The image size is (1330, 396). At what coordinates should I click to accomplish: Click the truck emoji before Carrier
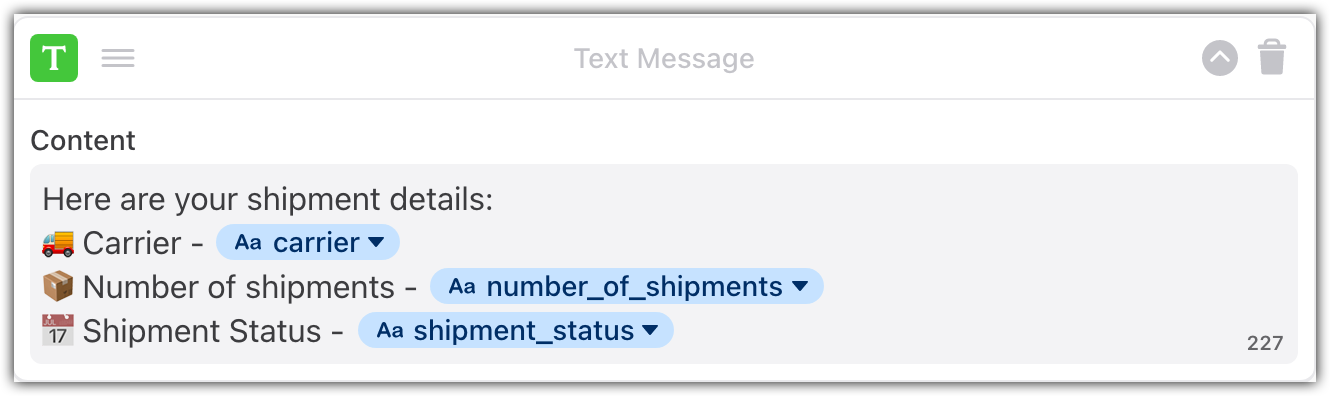tap(58, 242)
